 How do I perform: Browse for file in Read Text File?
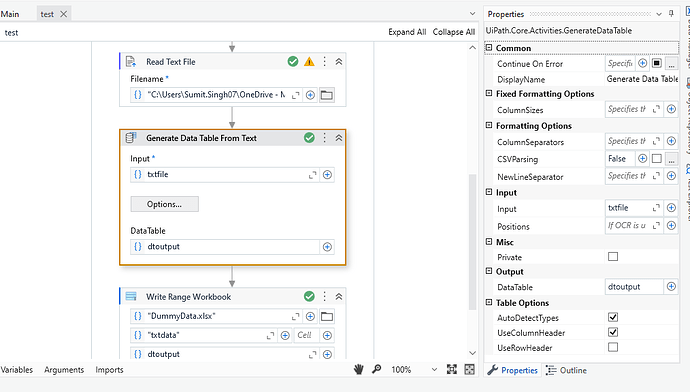tap(327, 95)
